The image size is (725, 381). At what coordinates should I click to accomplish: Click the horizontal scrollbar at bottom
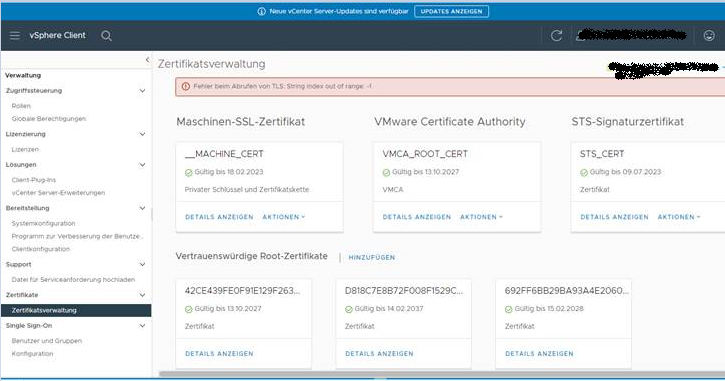[442, 374]
